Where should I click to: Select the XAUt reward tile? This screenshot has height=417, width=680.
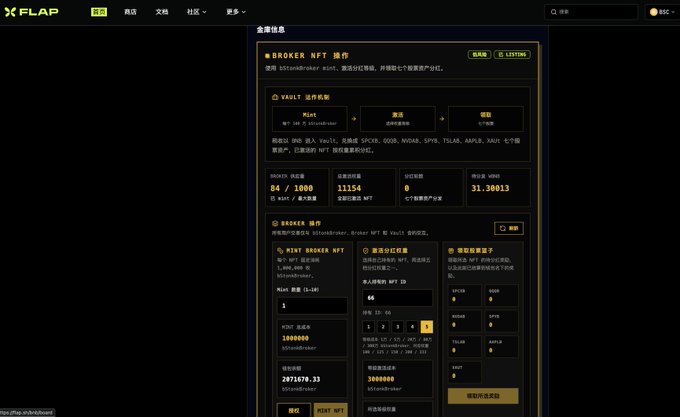point(464,372)
